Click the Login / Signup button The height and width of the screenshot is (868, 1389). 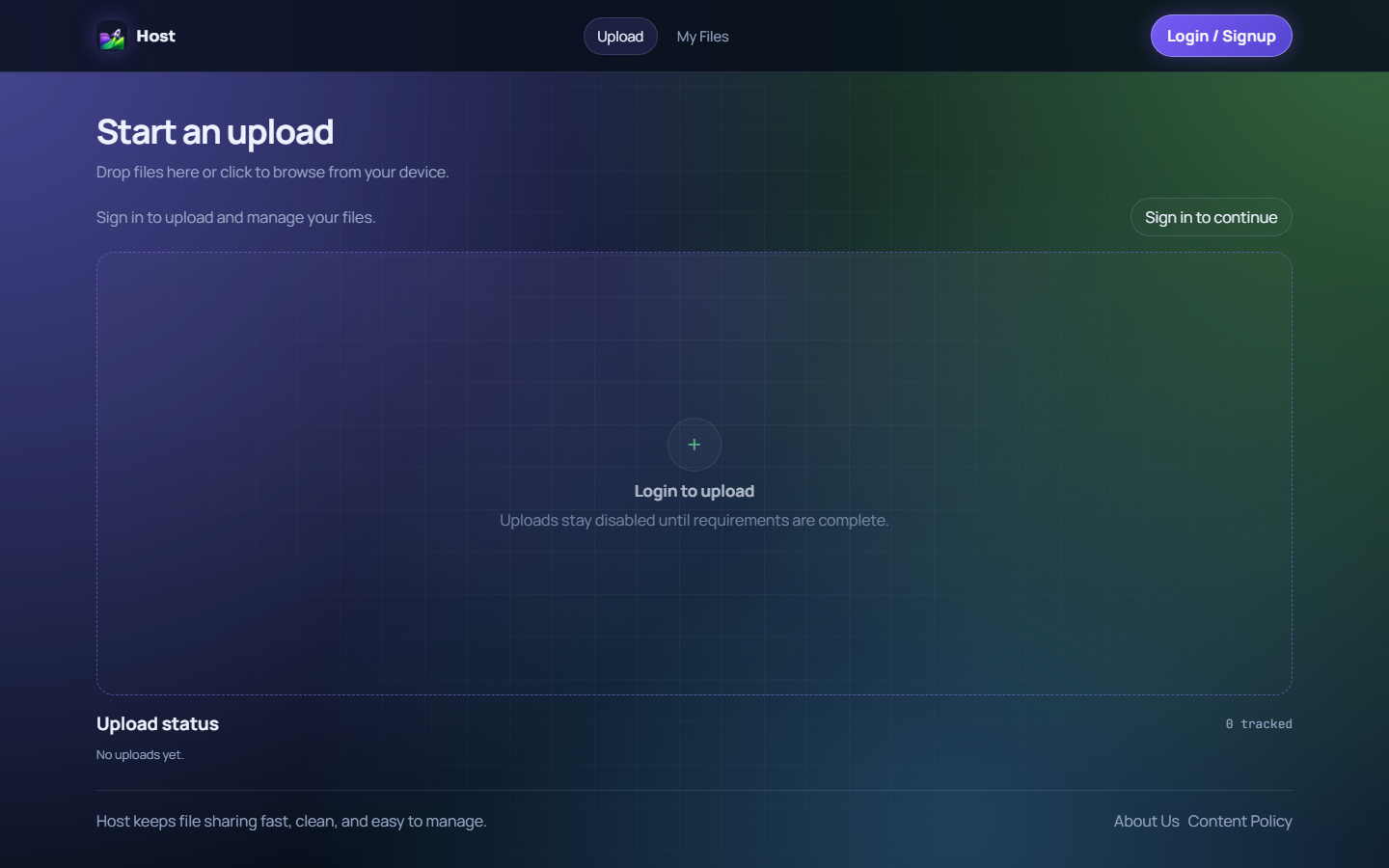point(1221,36)
